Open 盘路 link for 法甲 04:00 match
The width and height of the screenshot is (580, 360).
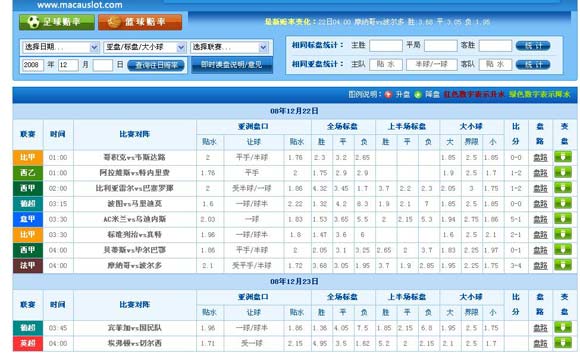pyautogui.click(x=540, y=266)
